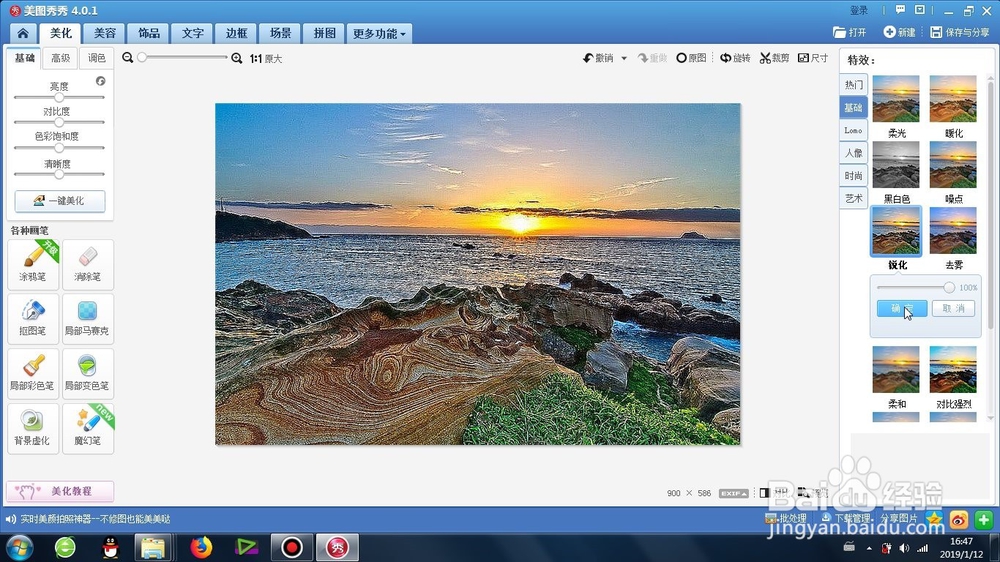Go to the home icon tab
1000x562 pixels.
[x=23, y=33]
